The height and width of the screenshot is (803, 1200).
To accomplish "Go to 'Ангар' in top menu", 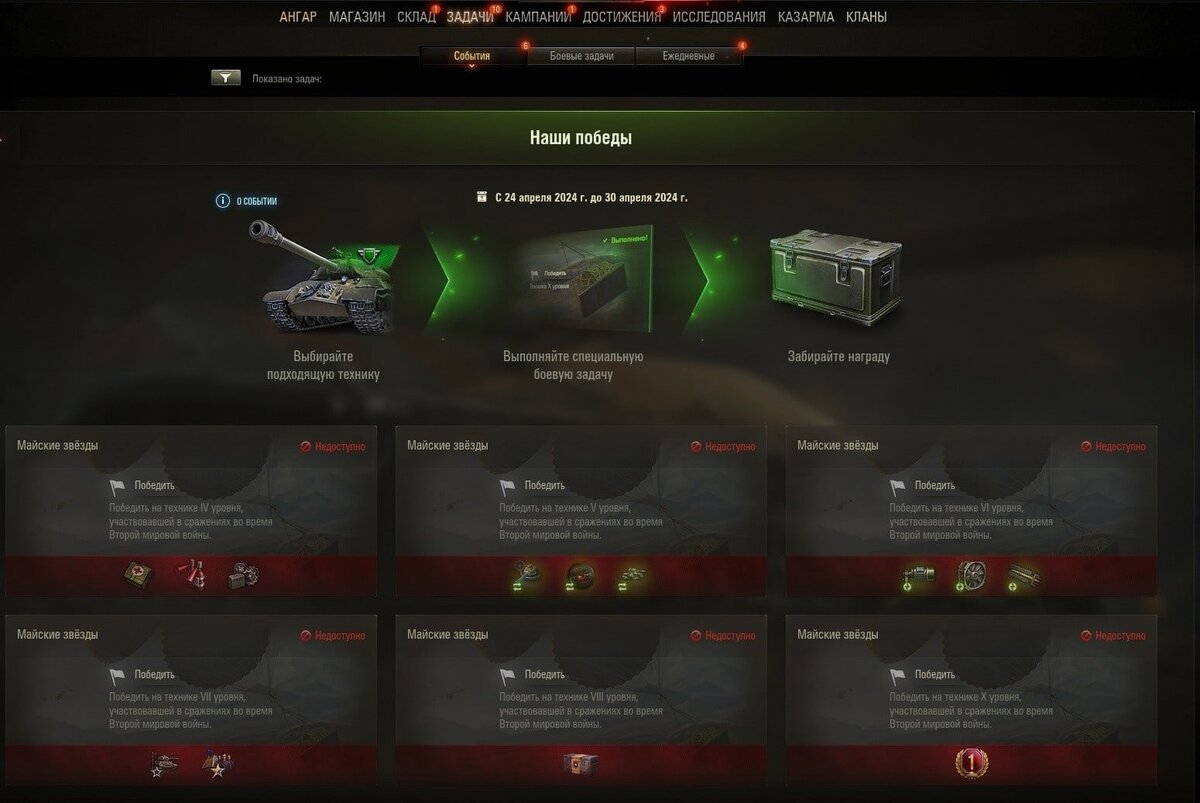I will click(298, 17).
